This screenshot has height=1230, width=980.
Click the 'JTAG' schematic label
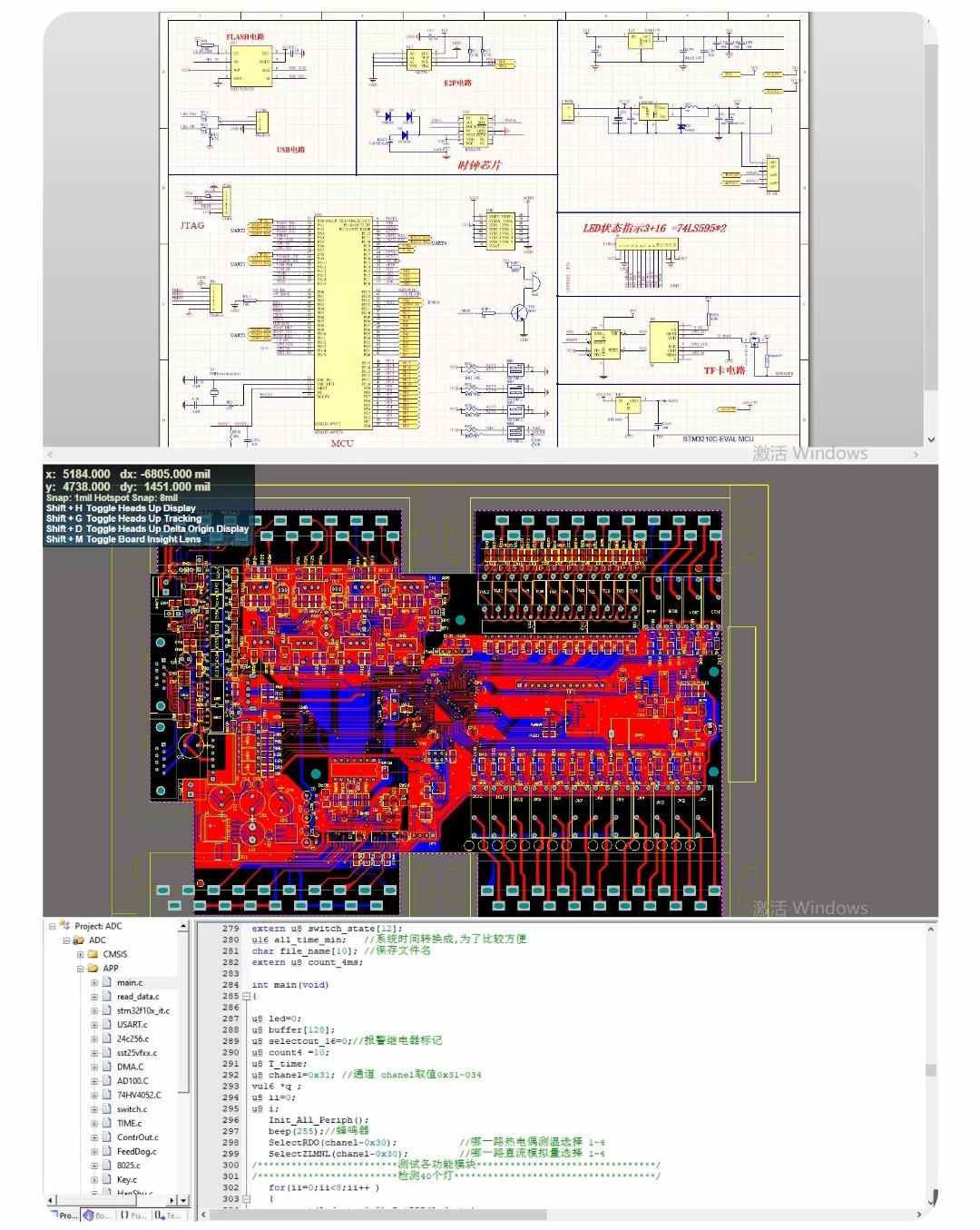(x=191, y=225)
